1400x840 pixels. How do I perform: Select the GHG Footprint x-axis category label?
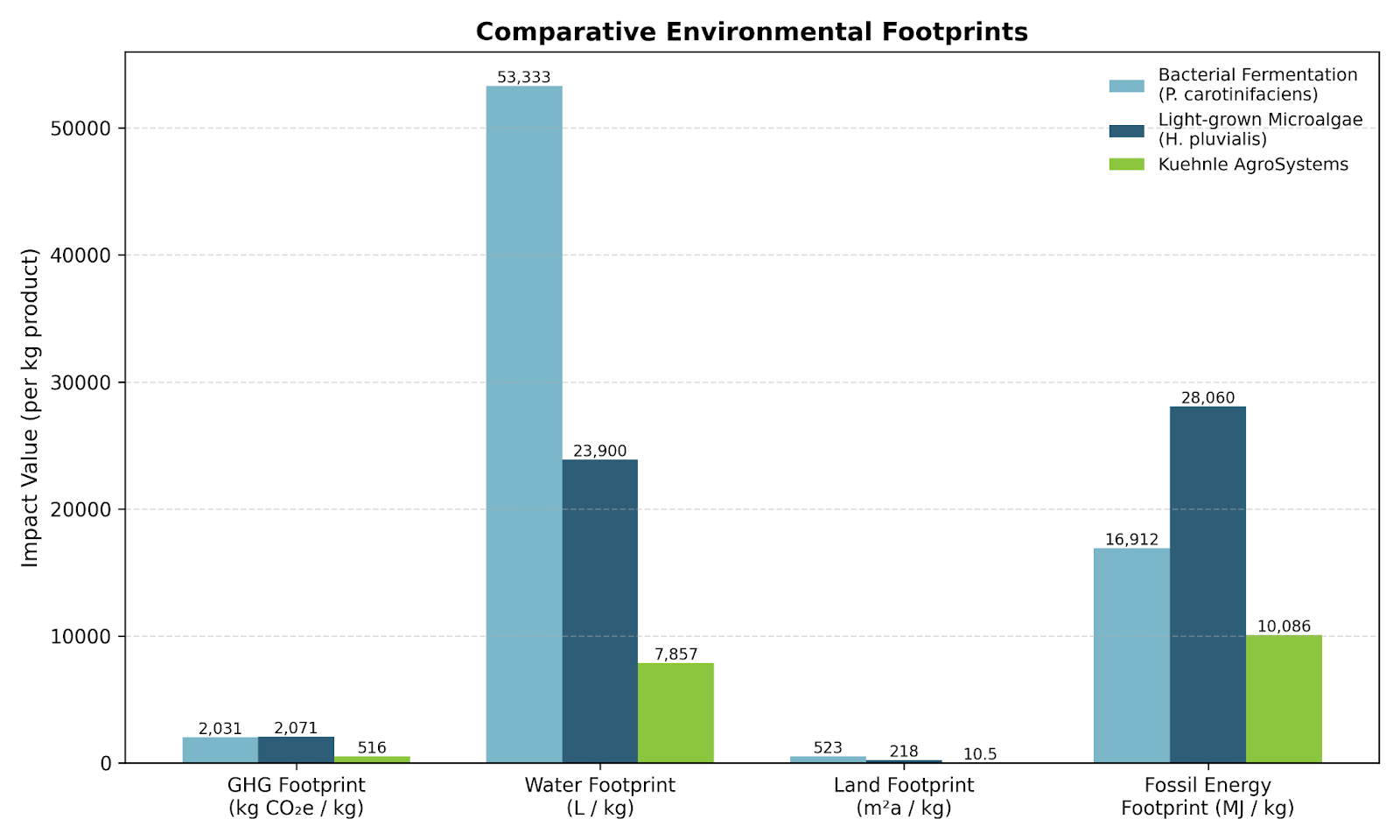point(296,796)
